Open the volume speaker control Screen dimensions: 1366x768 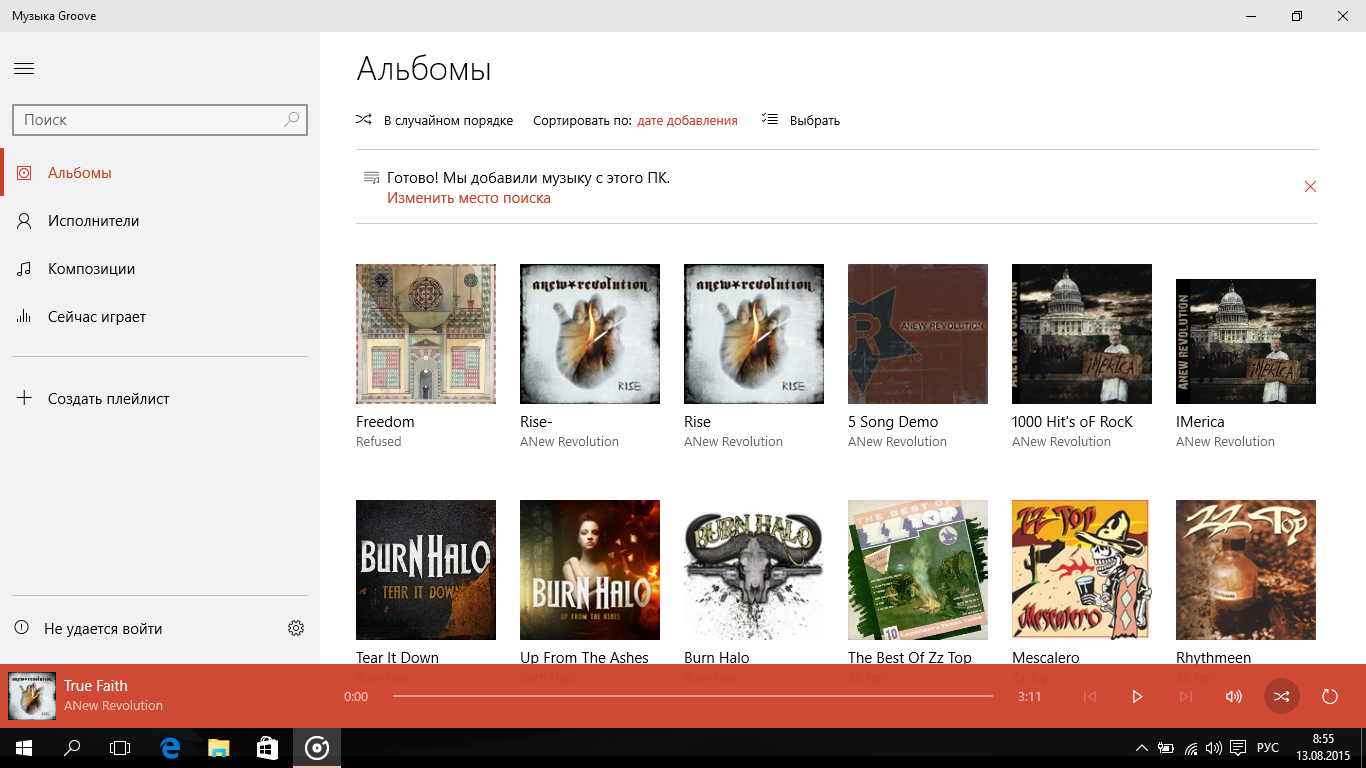1234,696
